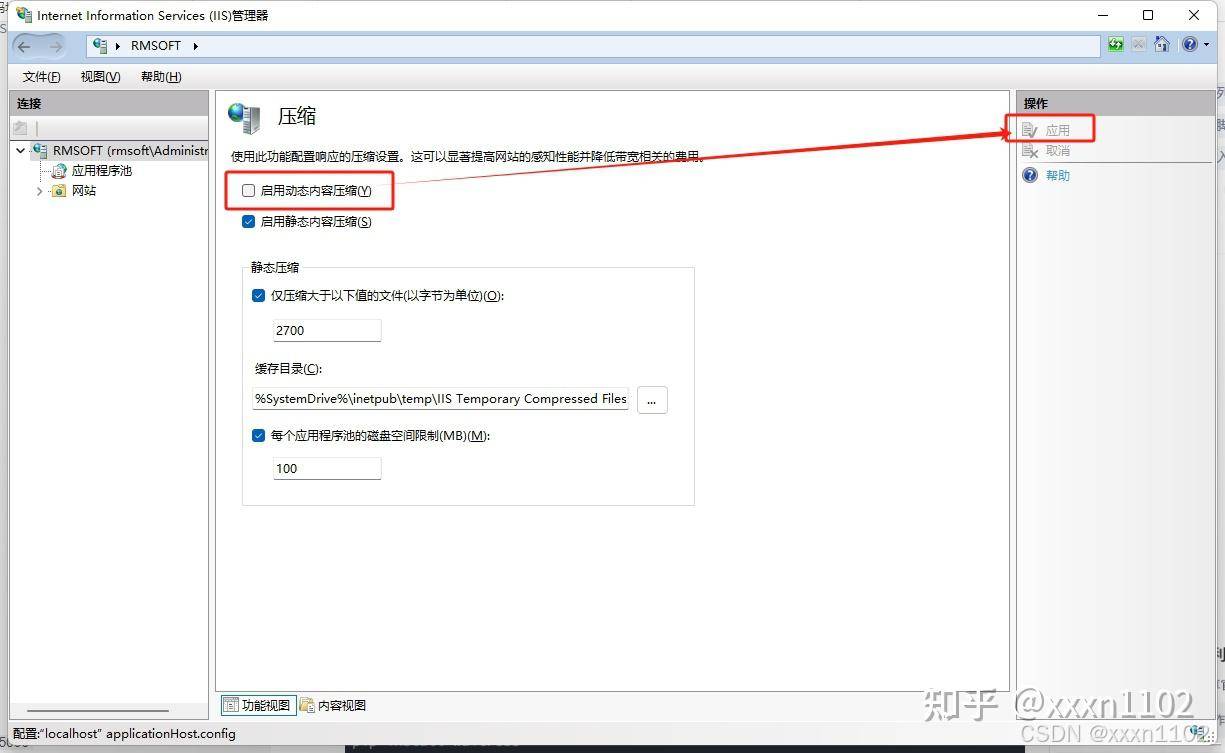Click arrow before RMSOFT in address bar

(119, 46)
